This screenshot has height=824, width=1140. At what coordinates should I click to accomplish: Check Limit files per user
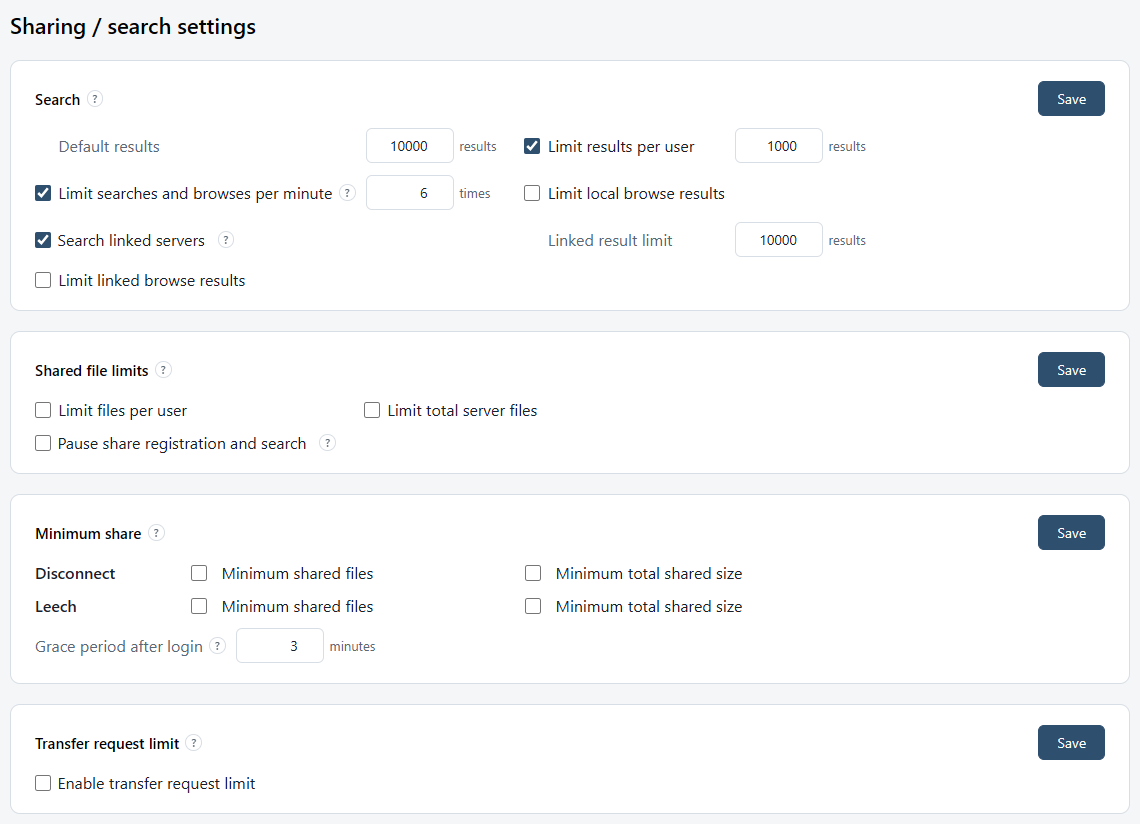pyautogui.click(x=43, y=410)
